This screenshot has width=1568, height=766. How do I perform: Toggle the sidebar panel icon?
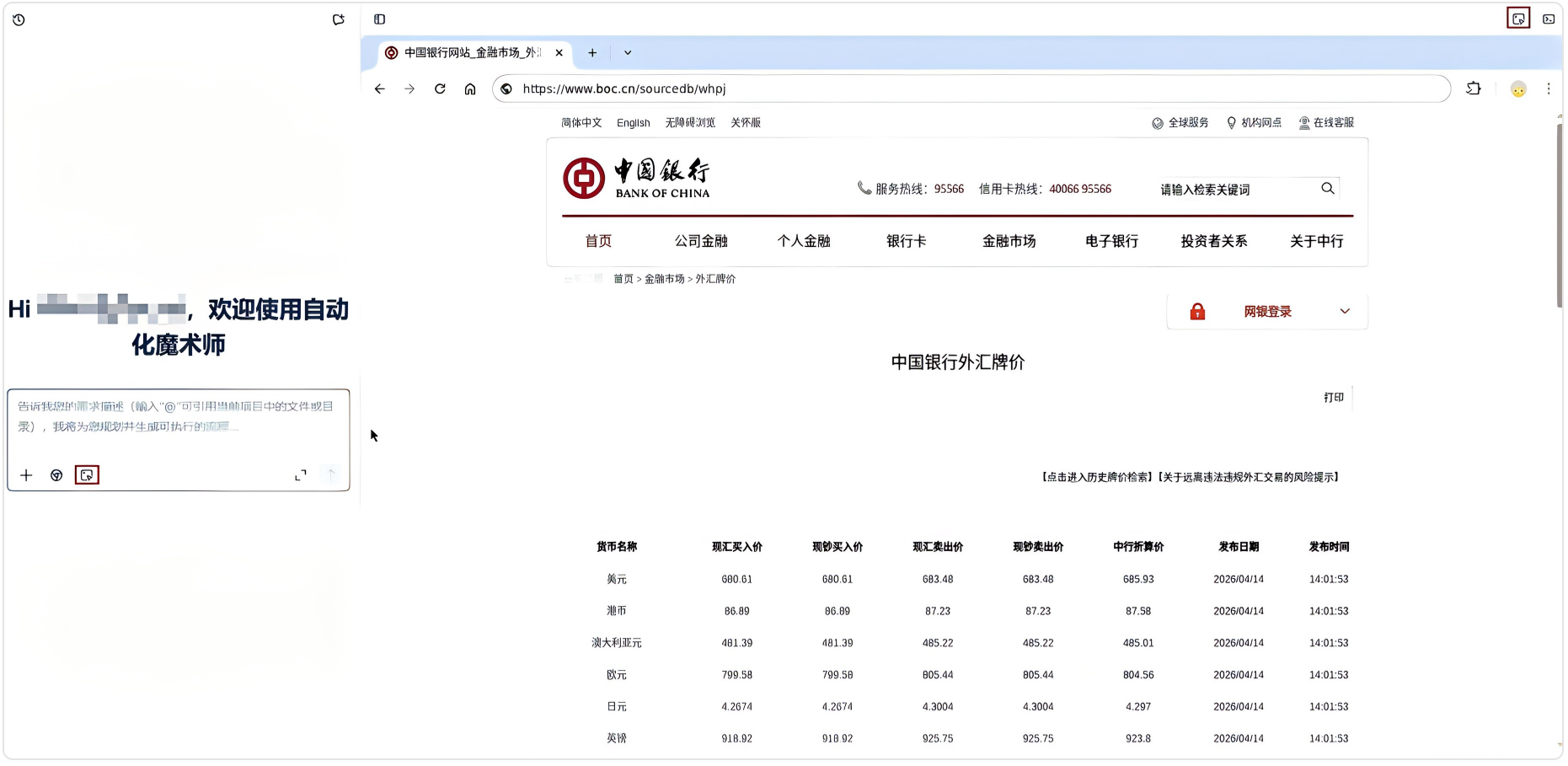(x=380, y=19)
